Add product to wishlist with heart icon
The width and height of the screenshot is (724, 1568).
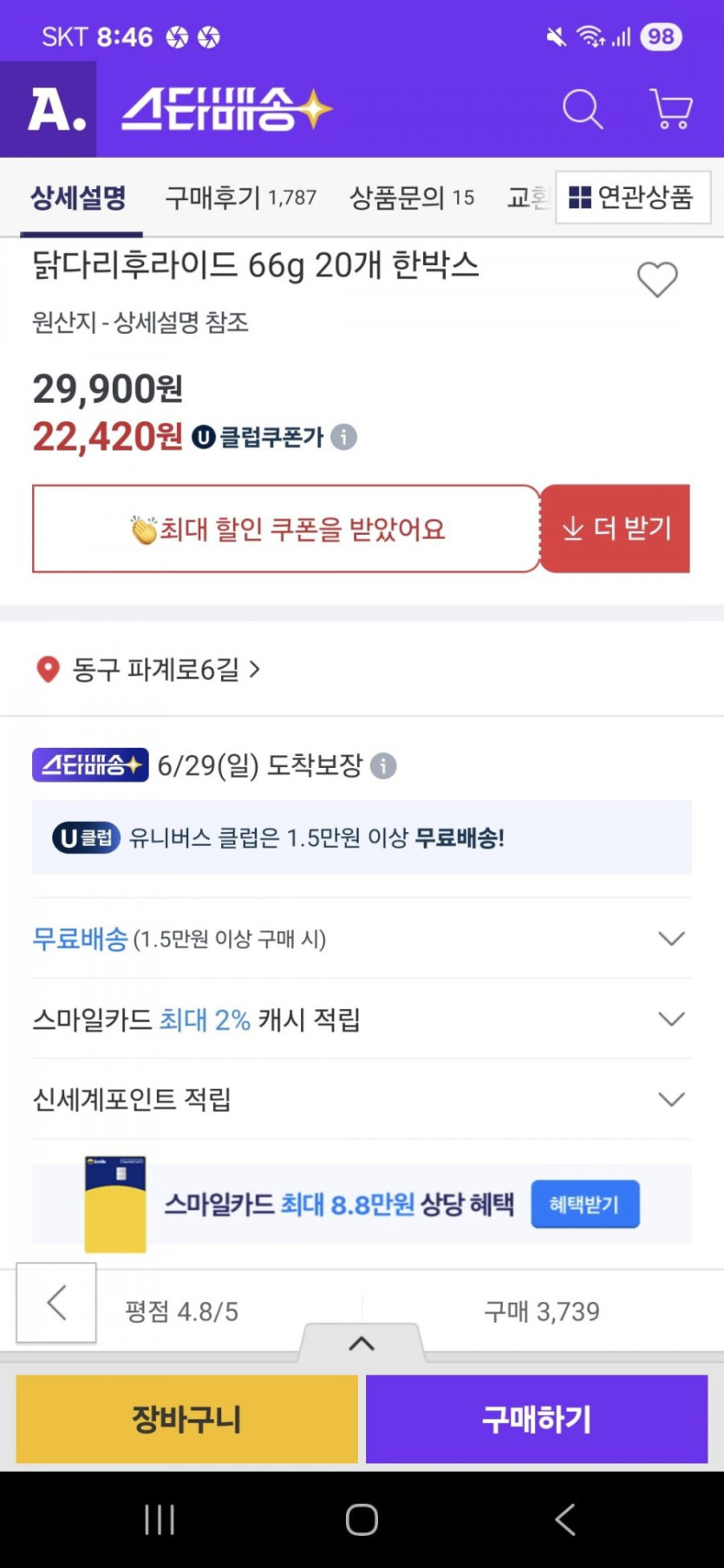[657, 280]
